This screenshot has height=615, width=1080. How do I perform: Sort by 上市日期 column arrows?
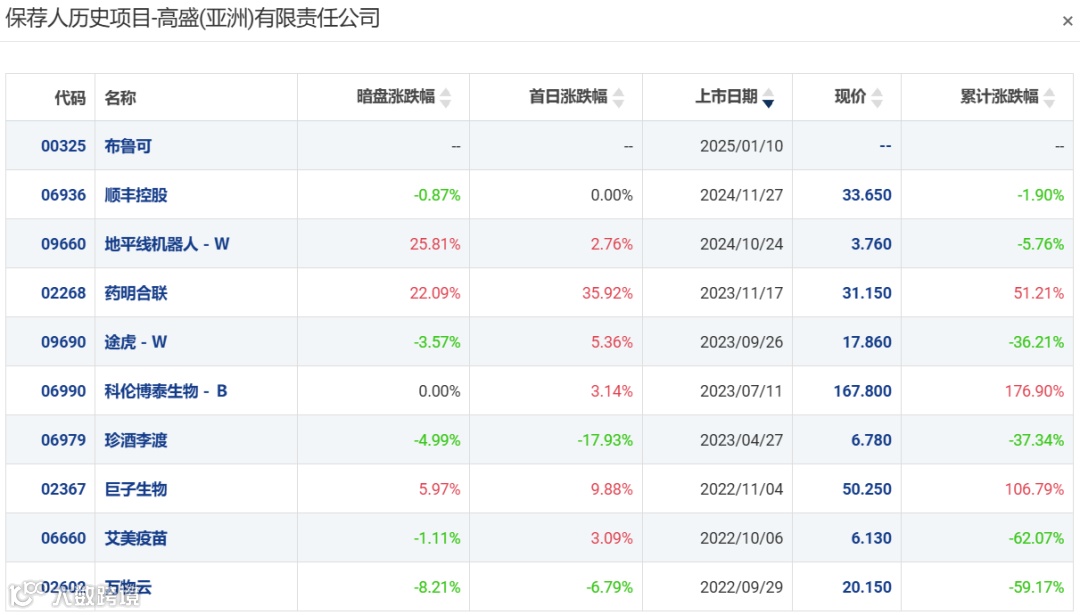tap(768, 98)
